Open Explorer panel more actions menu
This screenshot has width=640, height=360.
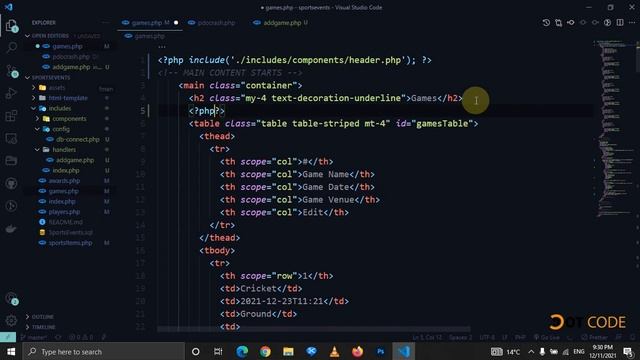tap(106, 23)
